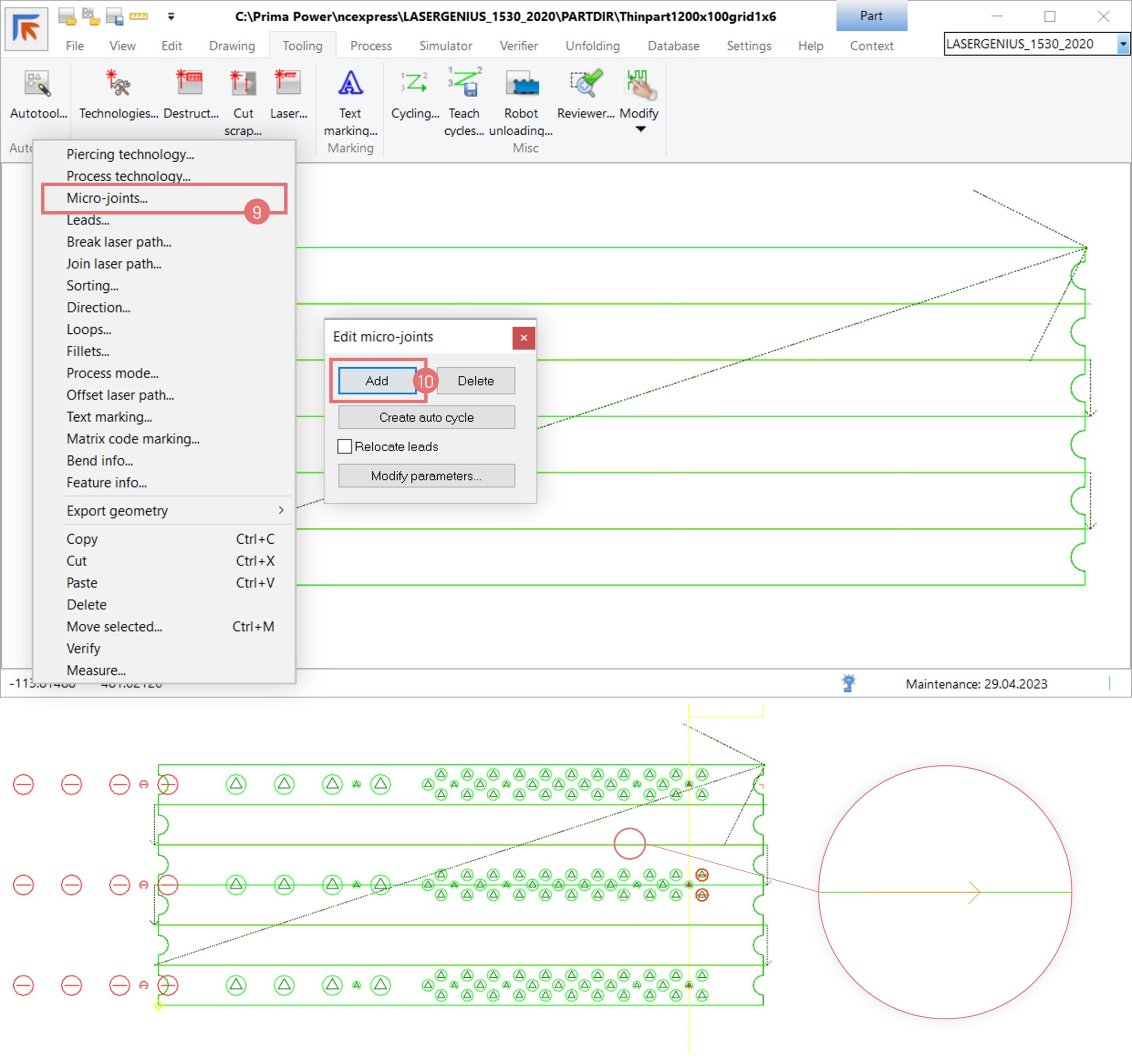Enable the Relocate leads checkbox

(344, 447)
